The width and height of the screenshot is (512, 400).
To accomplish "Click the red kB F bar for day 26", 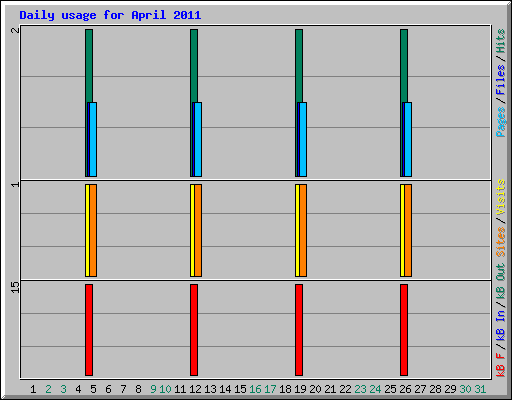I will click(x=404, y=330).
